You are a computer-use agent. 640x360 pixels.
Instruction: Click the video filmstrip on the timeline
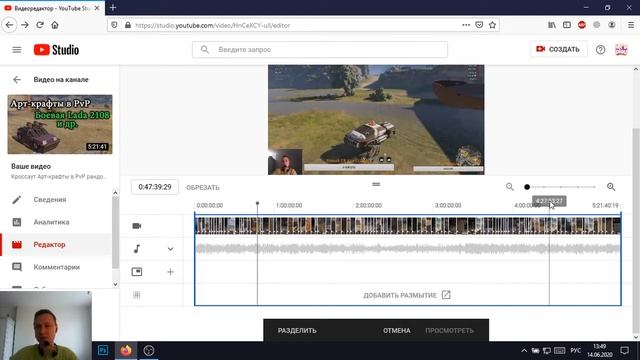coord(408,226)
